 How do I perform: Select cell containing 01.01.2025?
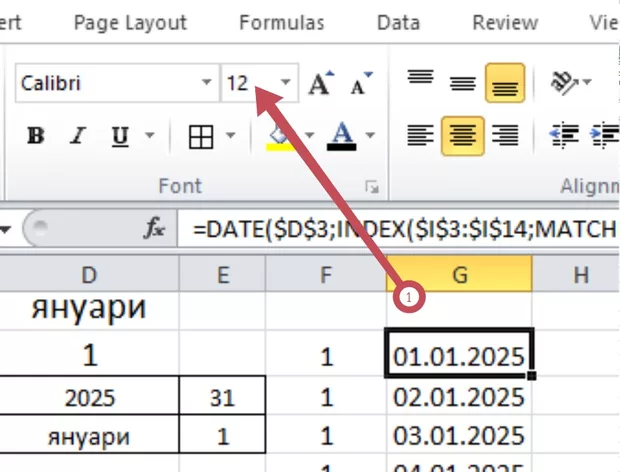click(459, 353)
